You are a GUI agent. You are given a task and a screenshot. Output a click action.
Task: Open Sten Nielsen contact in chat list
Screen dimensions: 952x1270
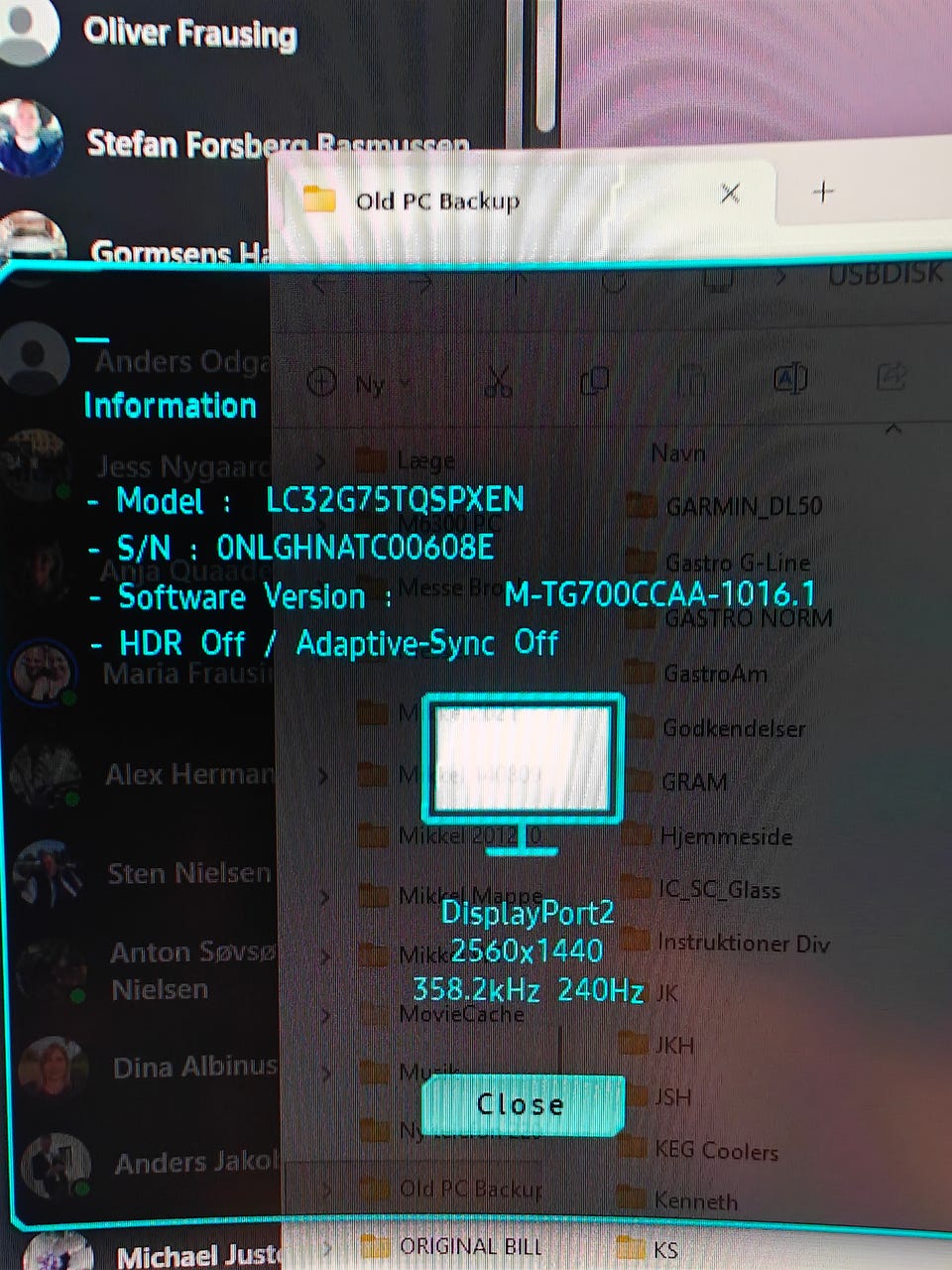tap(189, 873)
